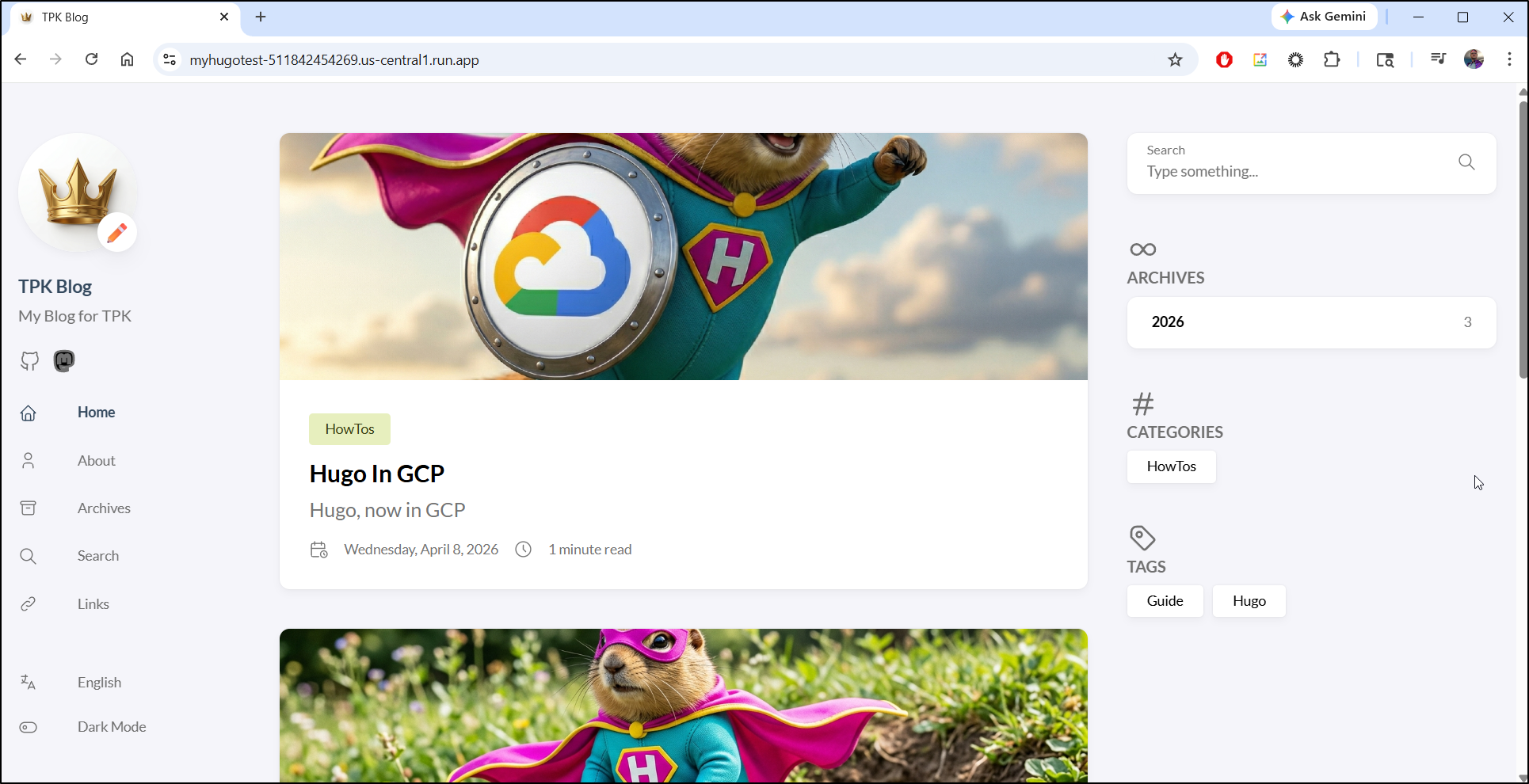Open the browser Extensions puzzle icon

[1332, 60]
